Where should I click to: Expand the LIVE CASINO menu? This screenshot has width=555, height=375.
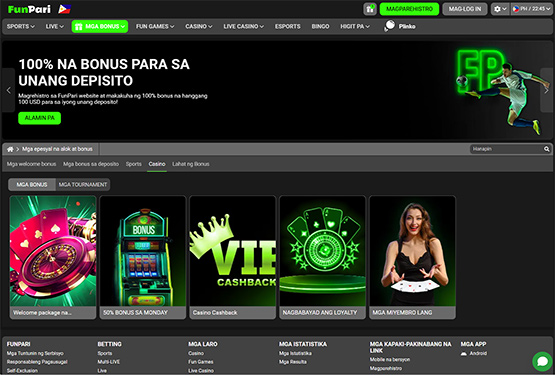point(243,26)
